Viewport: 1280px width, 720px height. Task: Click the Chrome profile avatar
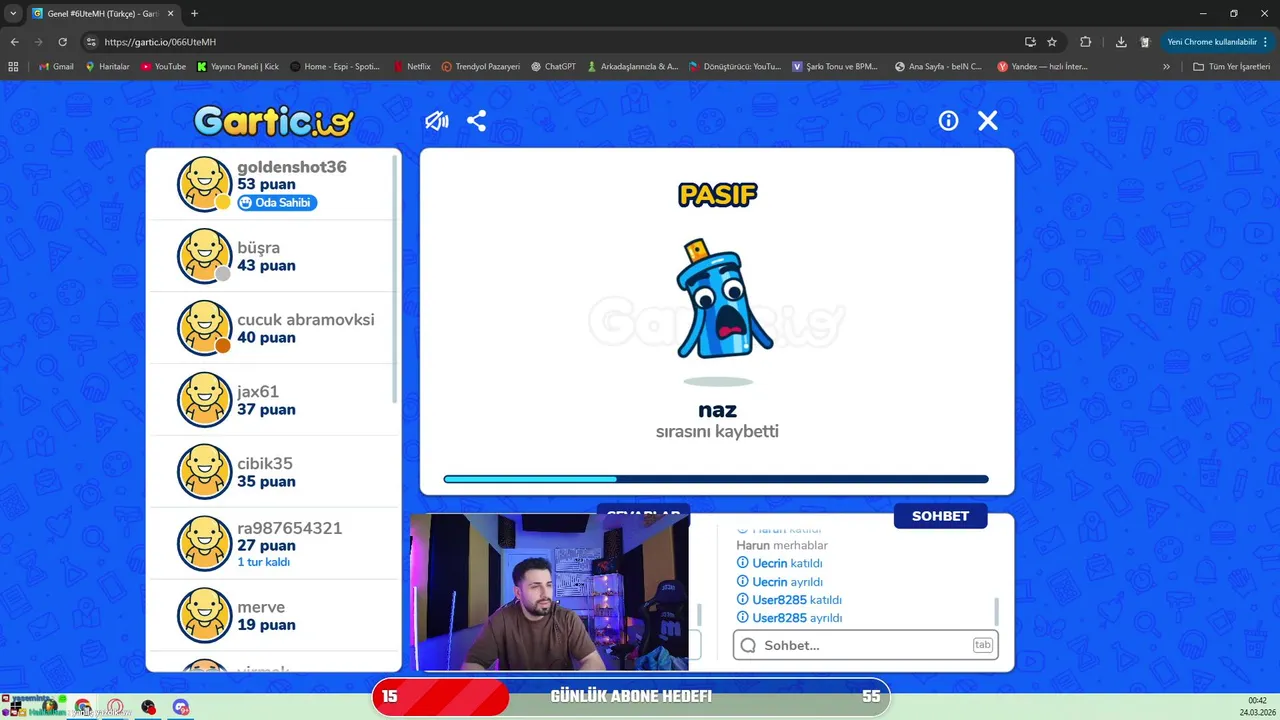point(1145,42)
